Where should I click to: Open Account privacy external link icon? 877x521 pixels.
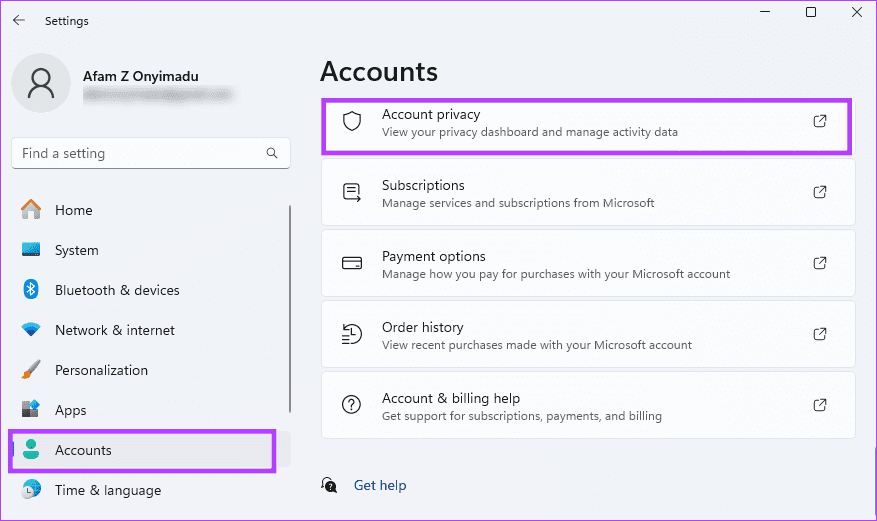[820, 121]
